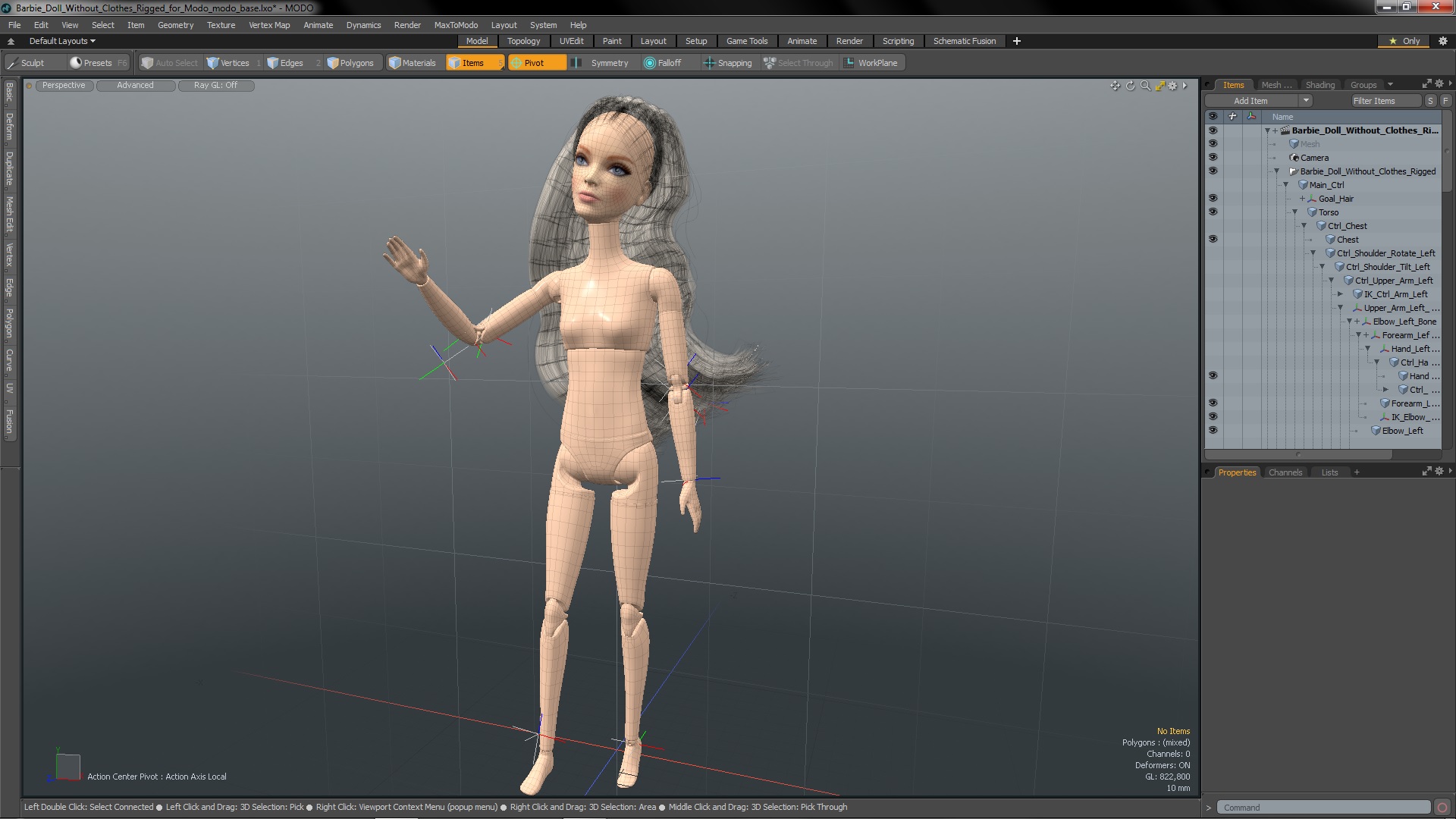Click the Perspective view button
This screenshot has width=1456, height=819.
64,86
